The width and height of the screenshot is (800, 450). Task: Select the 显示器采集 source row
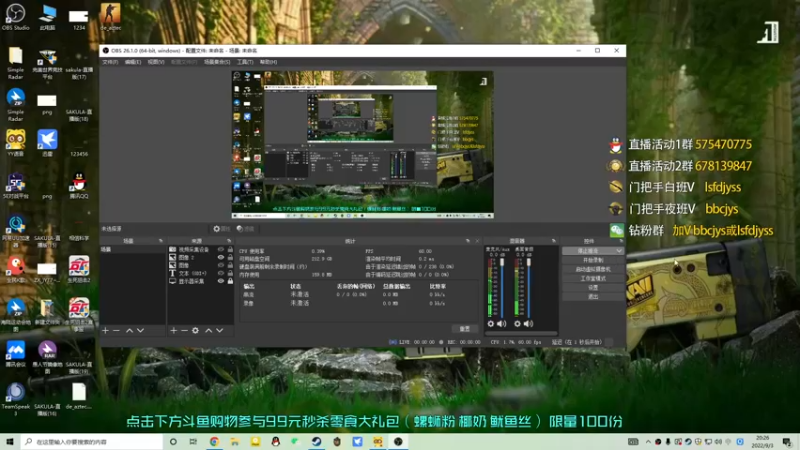pyautogui.click(x=201, y=281)
